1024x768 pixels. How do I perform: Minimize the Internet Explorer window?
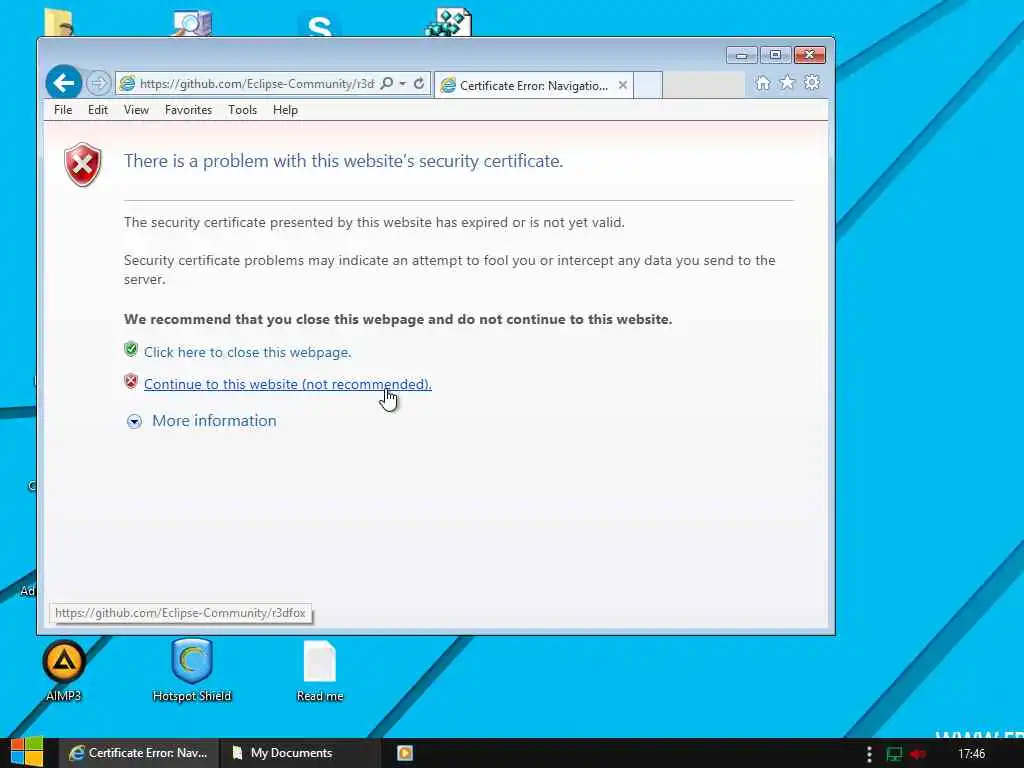741,56
